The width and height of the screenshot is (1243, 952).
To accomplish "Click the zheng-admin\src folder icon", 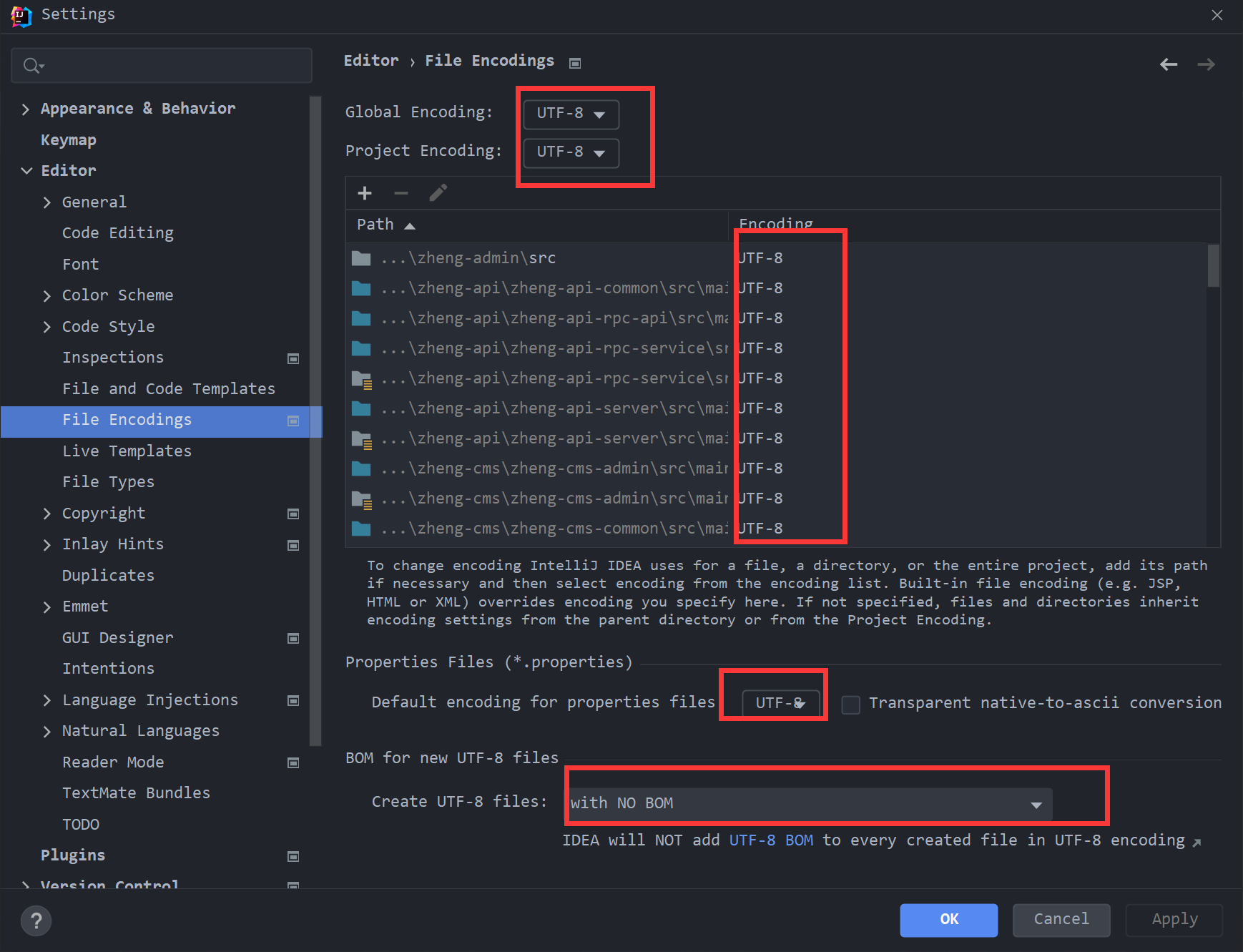I will pos(361,258).
